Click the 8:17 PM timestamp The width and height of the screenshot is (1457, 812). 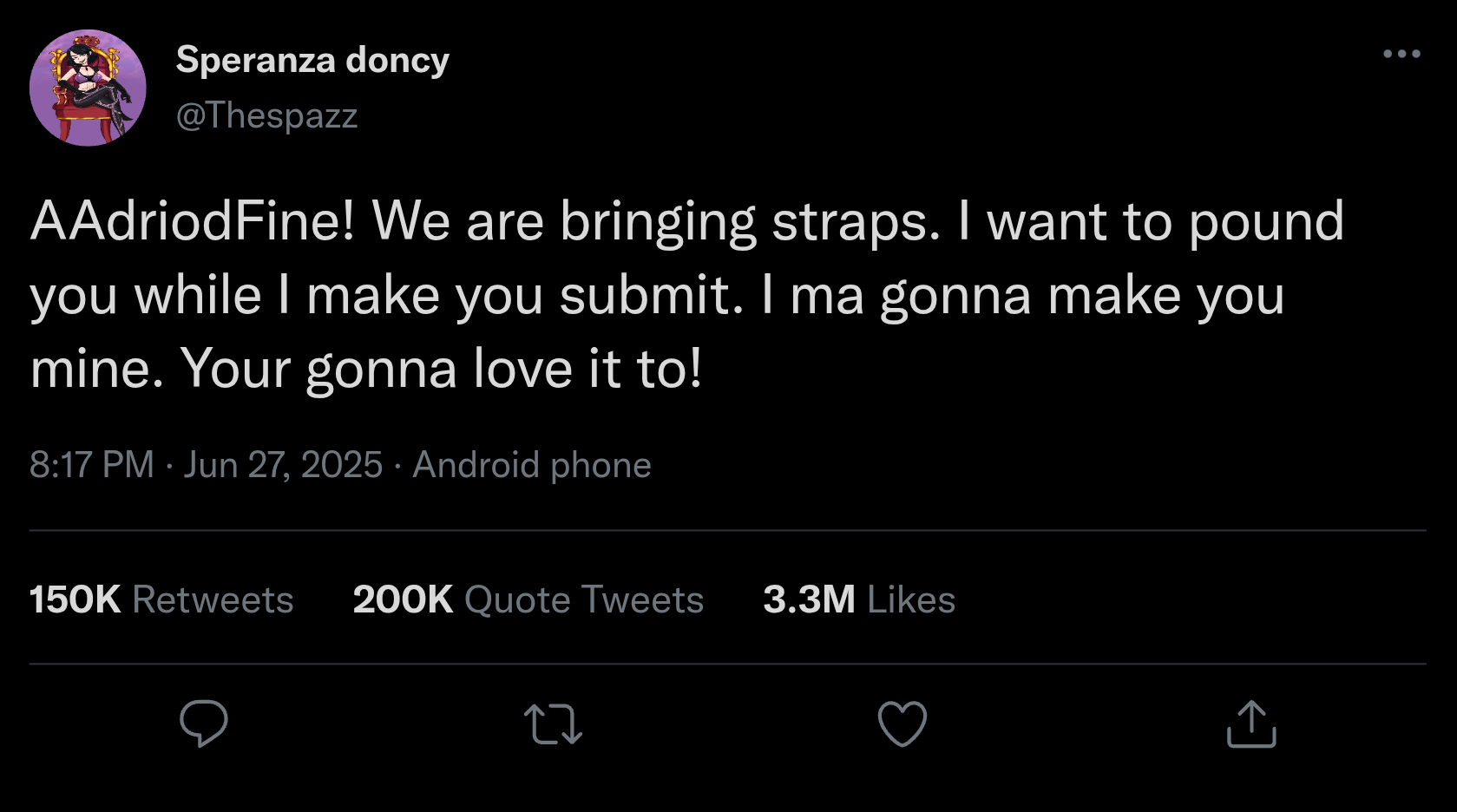91,465
